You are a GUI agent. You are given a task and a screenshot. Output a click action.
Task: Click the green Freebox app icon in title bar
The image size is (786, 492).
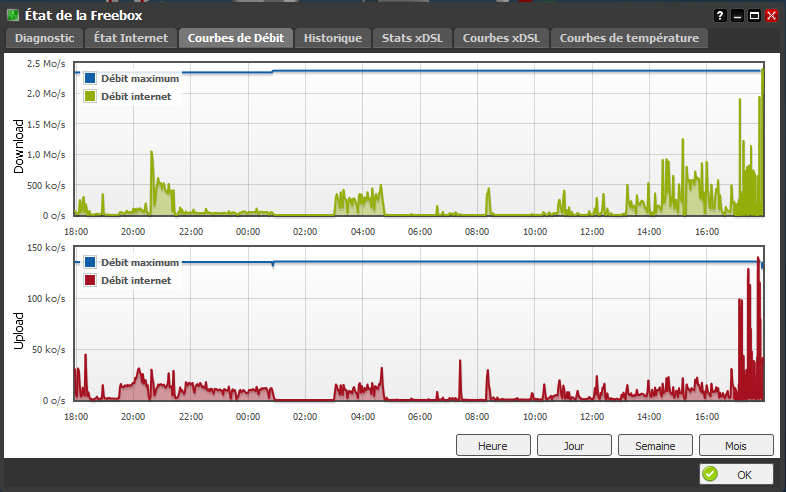tap(13, 15)
